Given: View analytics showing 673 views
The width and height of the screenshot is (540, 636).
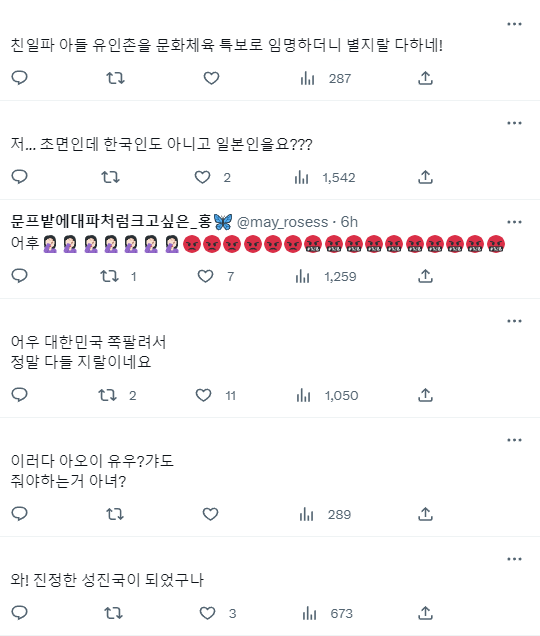Looking at the screenshot, I should (327, 613).
